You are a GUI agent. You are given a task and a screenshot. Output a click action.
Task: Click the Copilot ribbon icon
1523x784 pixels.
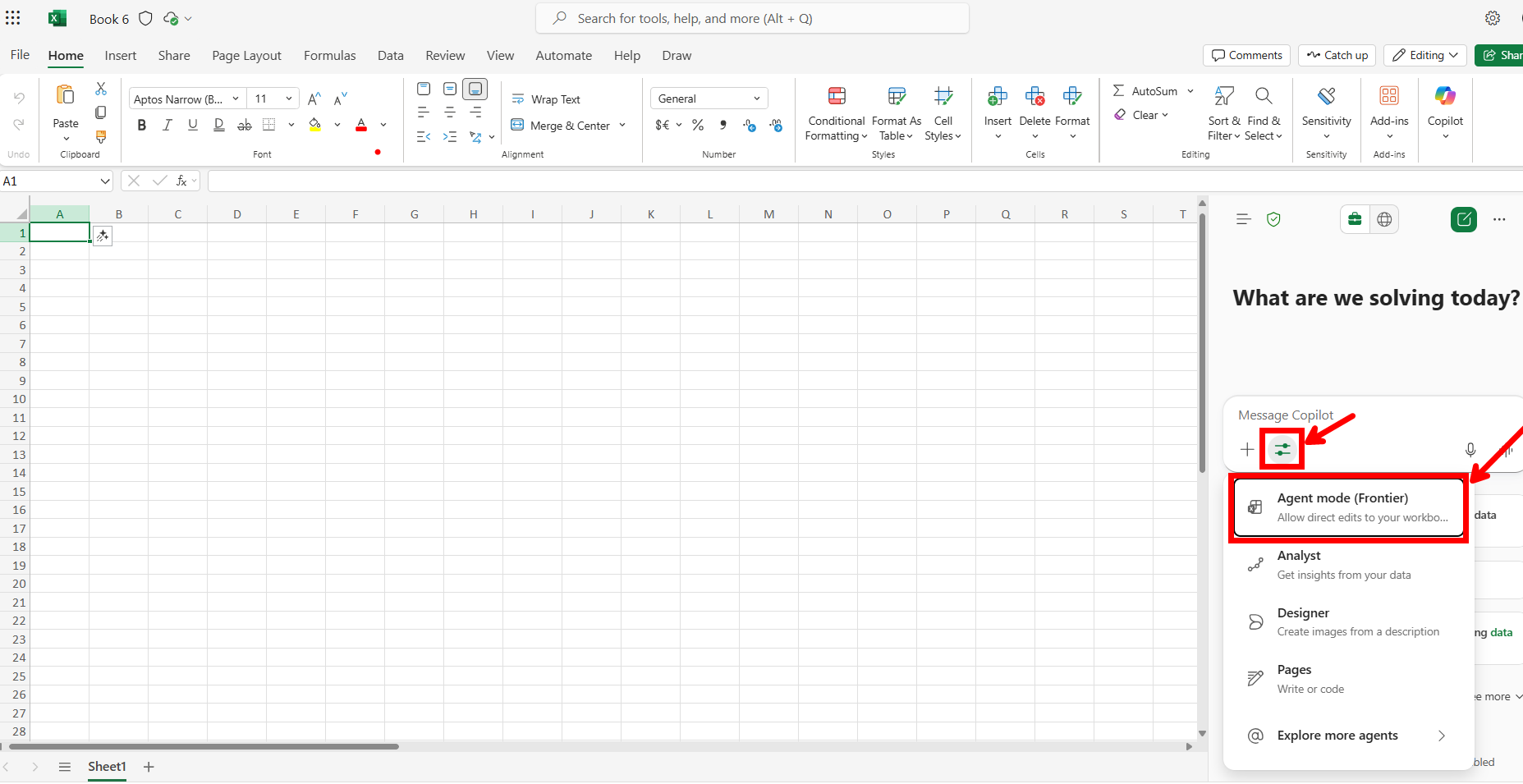click(x=1444, y=112)
